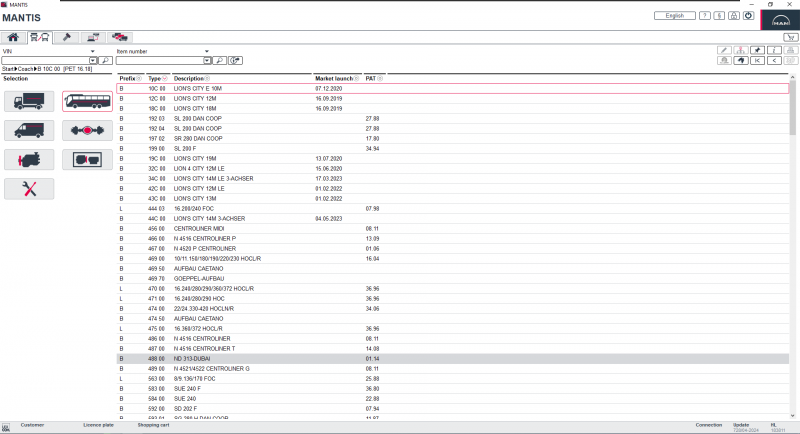Select the CENTROLINER MIDI row
The height and width of the screenshot is (434, 800).
point(453,228)
